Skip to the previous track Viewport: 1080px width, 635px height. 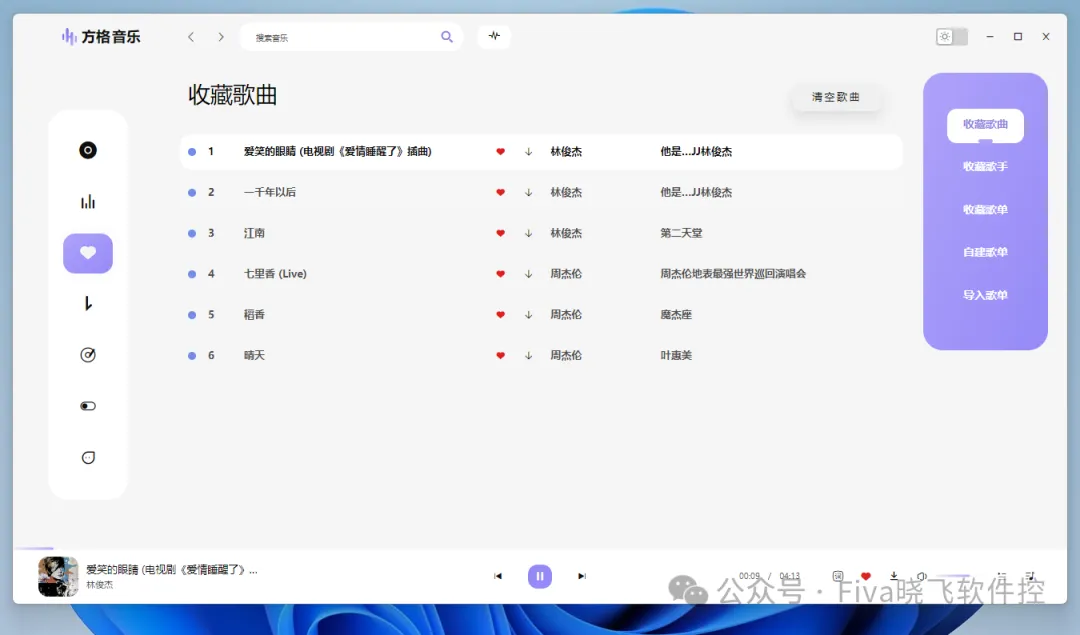(498, 576)
